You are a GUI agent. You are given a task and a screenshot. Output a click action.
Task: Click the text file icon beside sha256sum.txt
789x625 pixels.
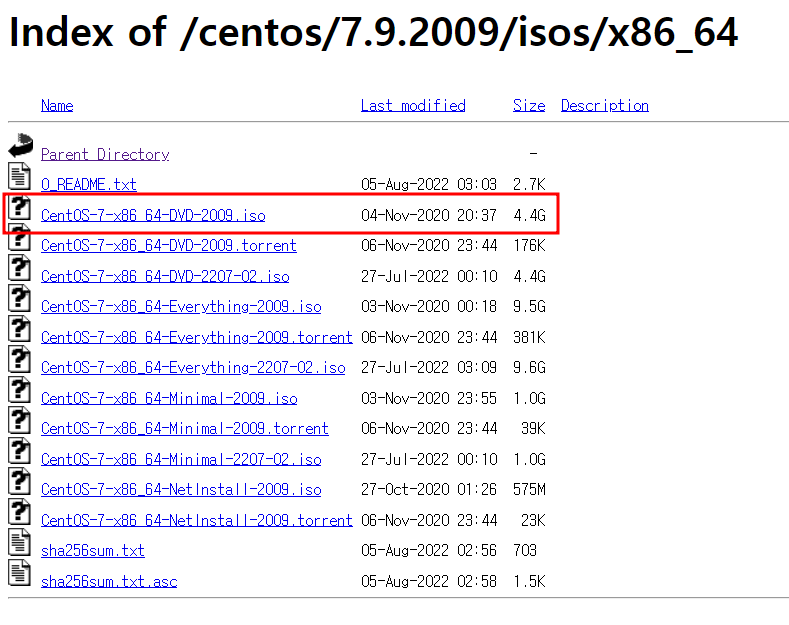[19, 542]
